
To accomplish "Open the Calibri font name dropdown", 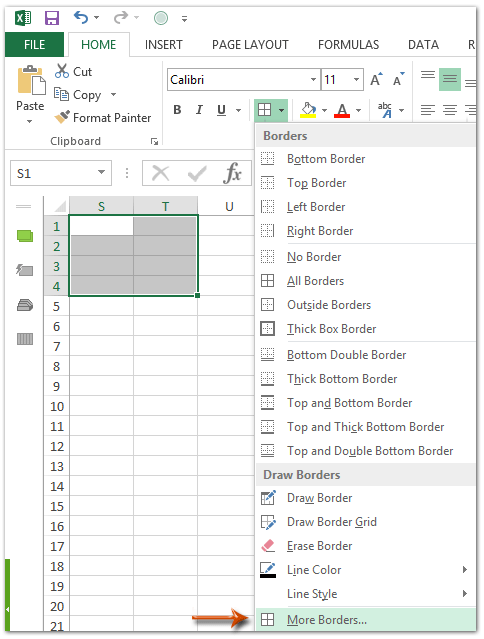I will point(313,79).
